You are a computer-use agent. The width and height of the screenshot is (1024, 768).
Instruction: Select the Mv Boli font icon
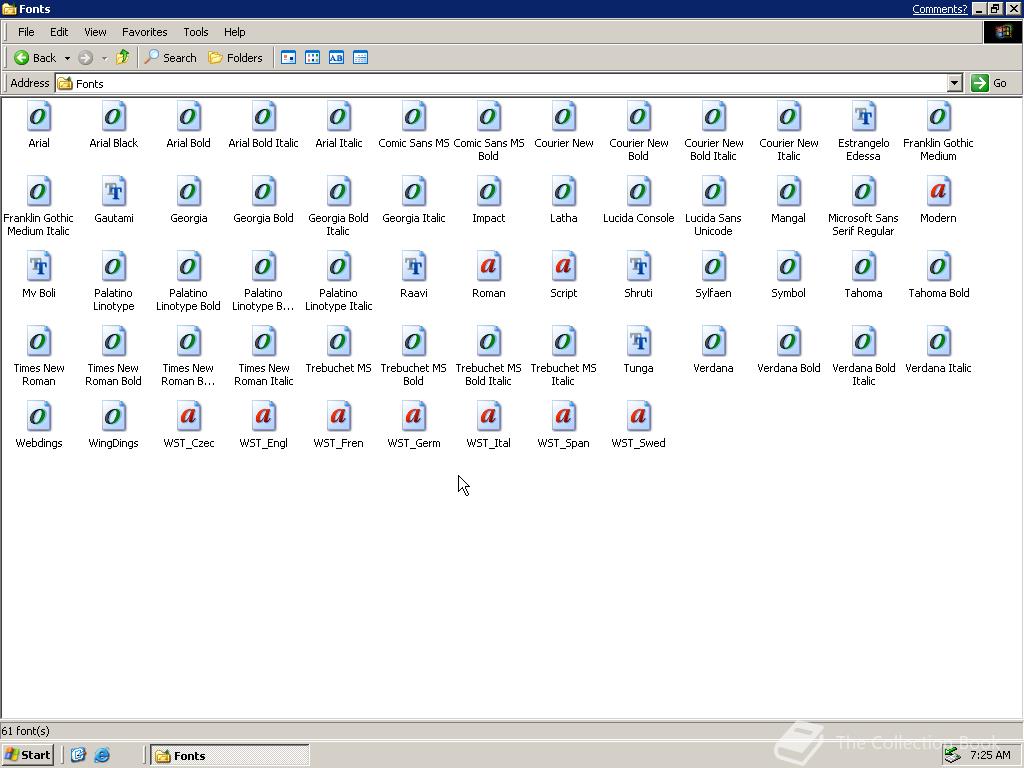[x=39, y=268]
